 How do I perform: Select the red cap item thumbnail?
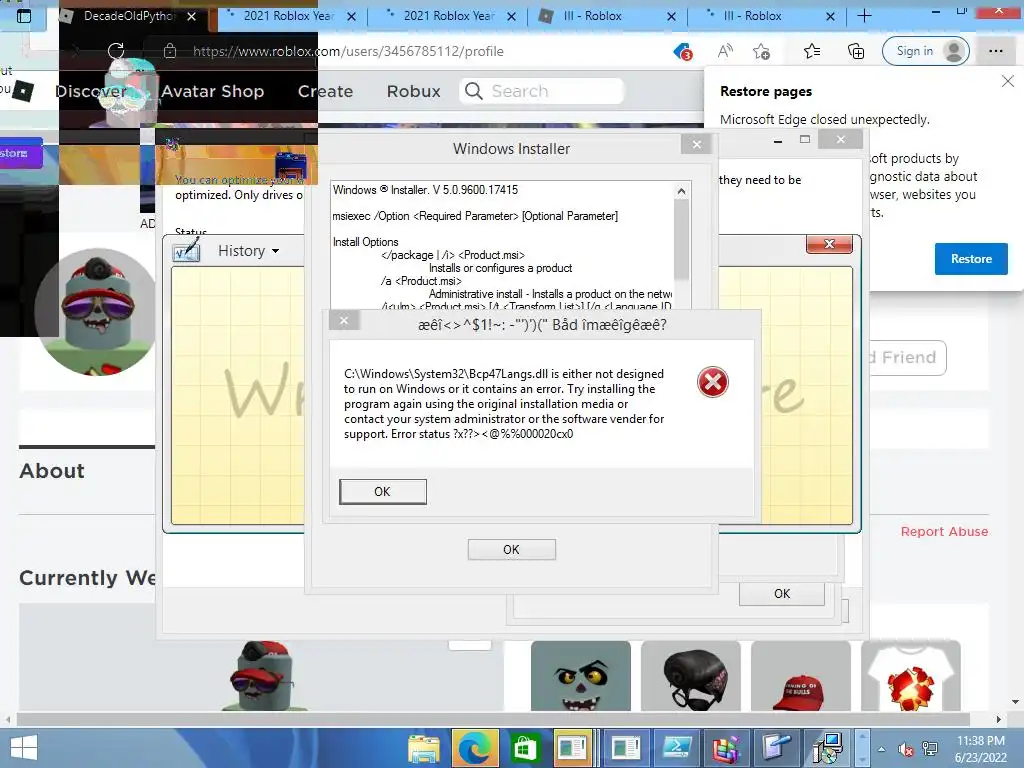[x=801, y=676]
